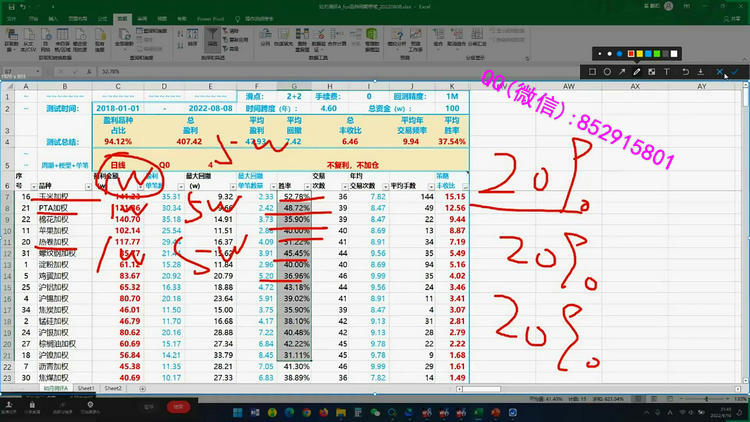Screen dimensions: 750x422
Task: Click the download screenshot icon
Action: (x=702, y=72)
